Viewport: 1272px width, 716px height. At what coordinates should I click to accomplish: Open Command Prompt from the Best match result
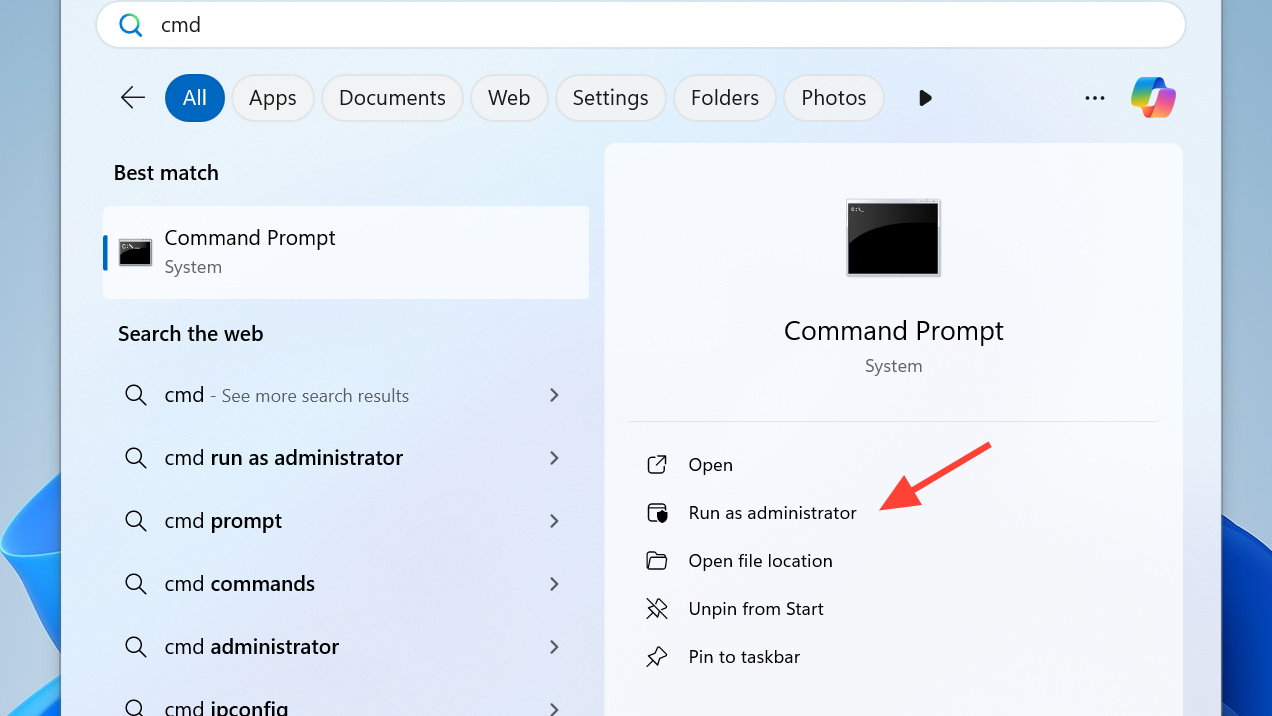point(346,252)
